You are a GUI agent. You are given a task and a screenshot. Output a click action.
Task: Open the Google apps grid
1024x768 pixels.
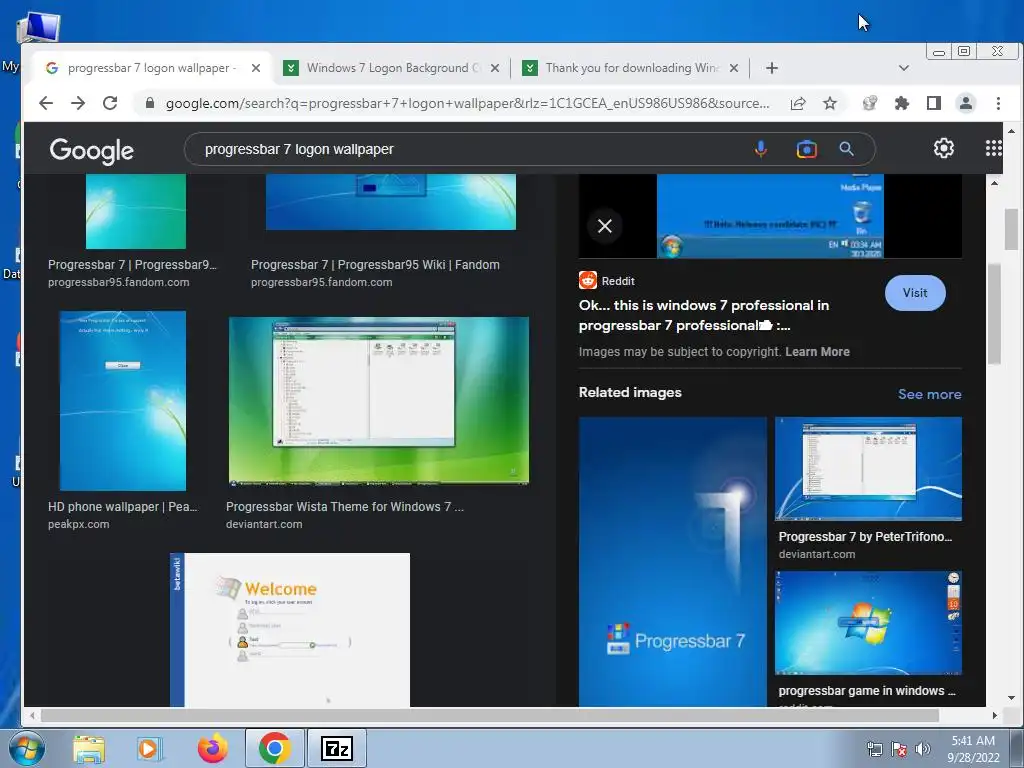[993, 148]
